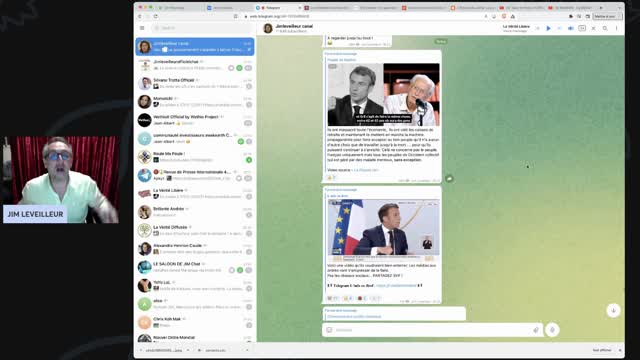Open La Vérité Diffusée chat

click(x=195, y=230)
